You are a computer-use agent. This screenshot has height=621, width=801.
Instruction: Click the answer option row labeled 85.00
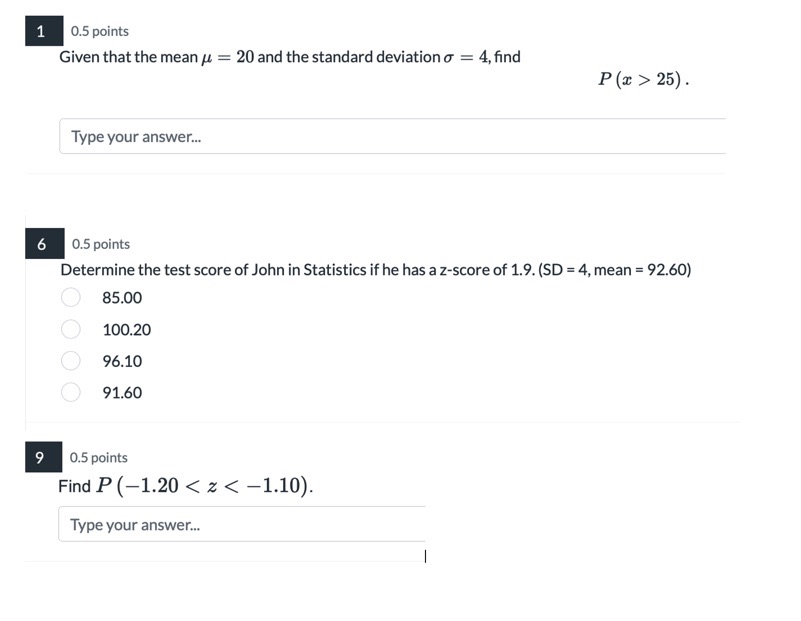pyautogui.click(x=124, y=298)
